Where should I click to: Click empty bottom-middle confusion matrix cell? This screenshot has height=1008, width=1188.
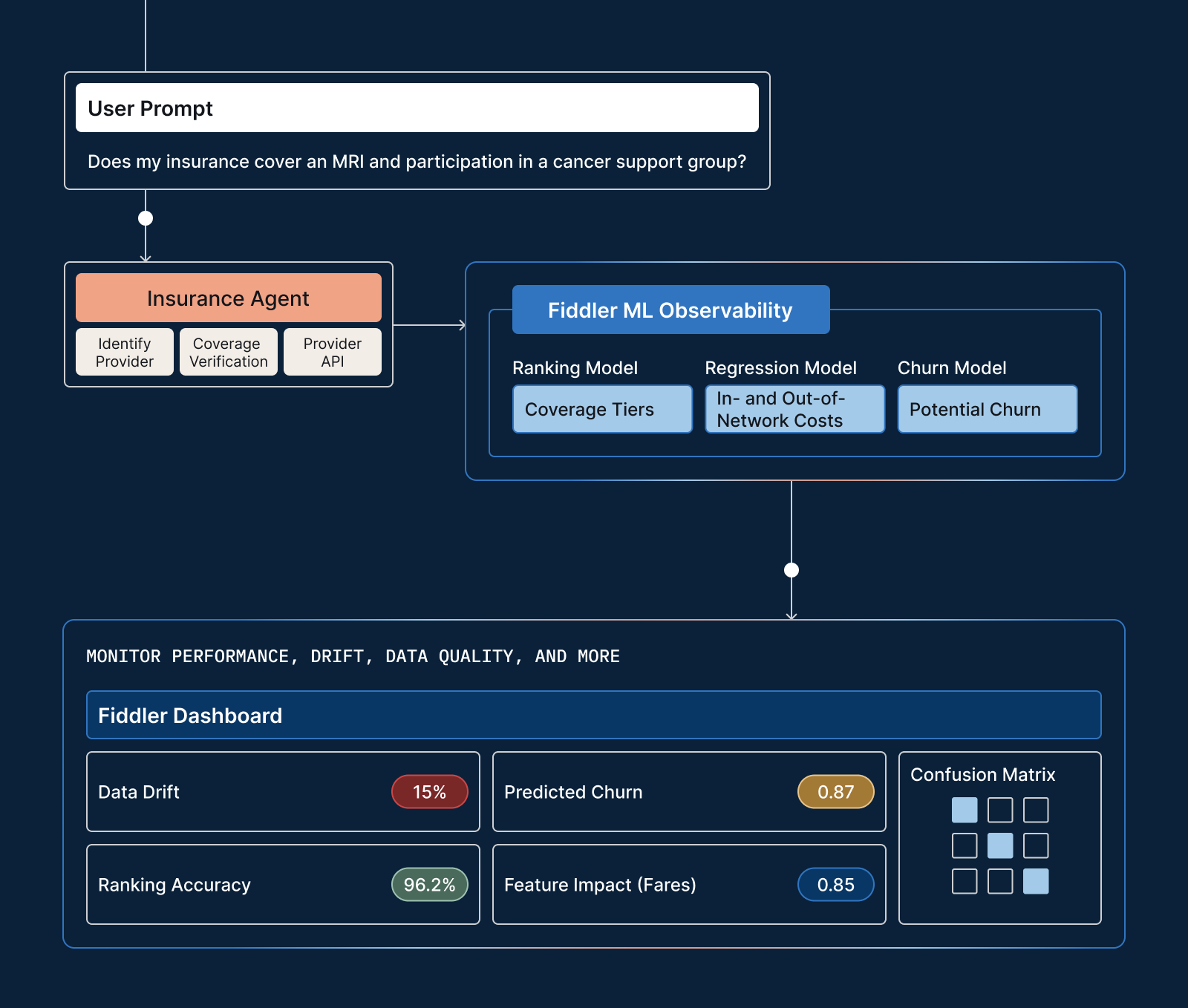click(1000, 881)
